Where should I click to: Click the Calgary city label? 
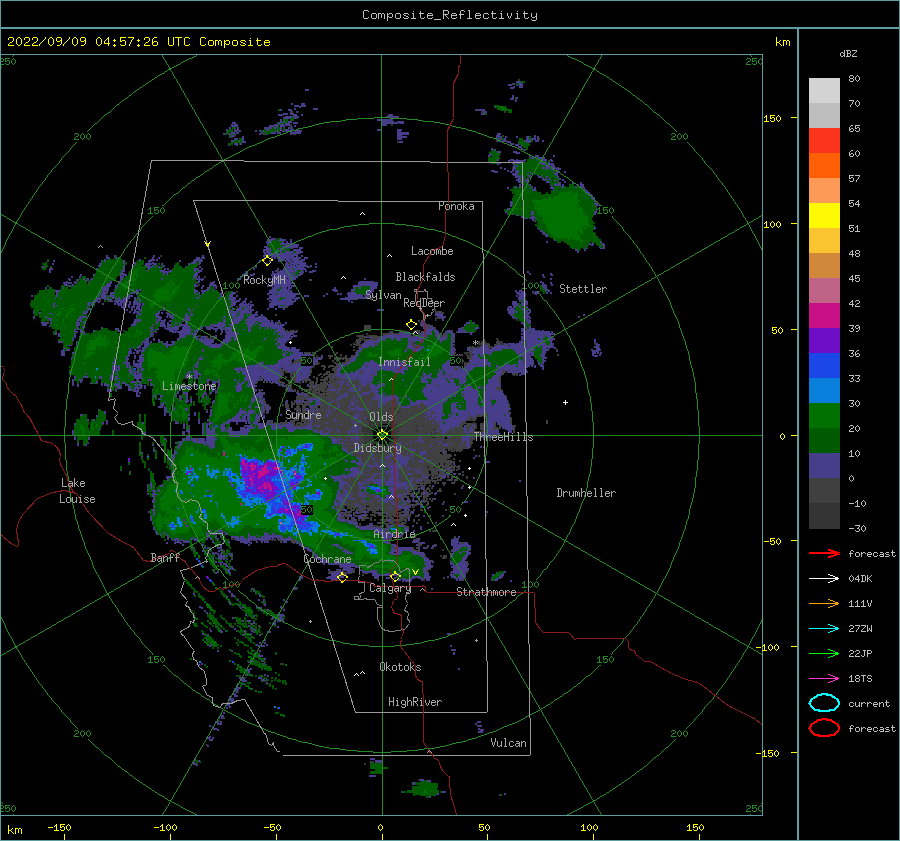390,588
